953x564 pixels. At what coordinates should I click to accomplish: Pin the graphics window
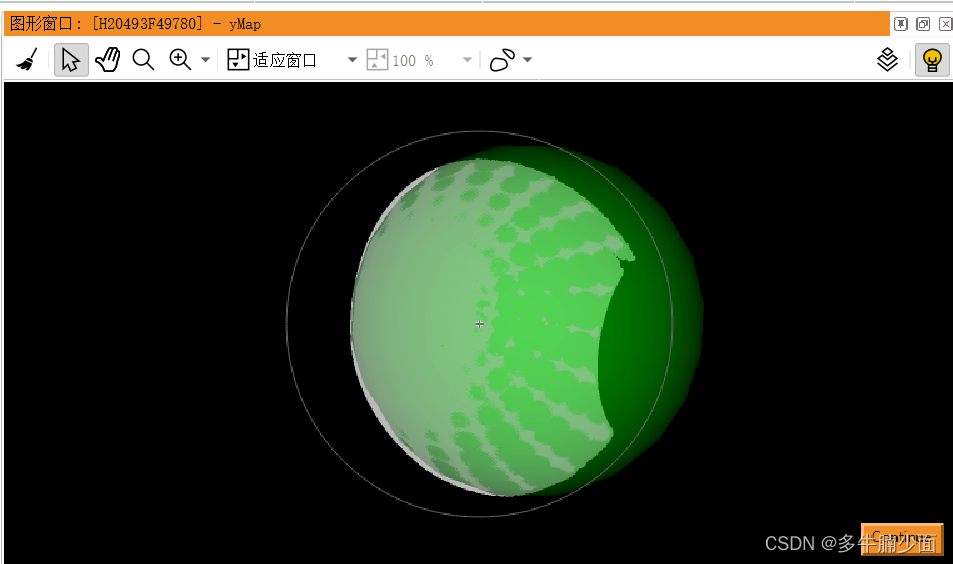[901, 24]
